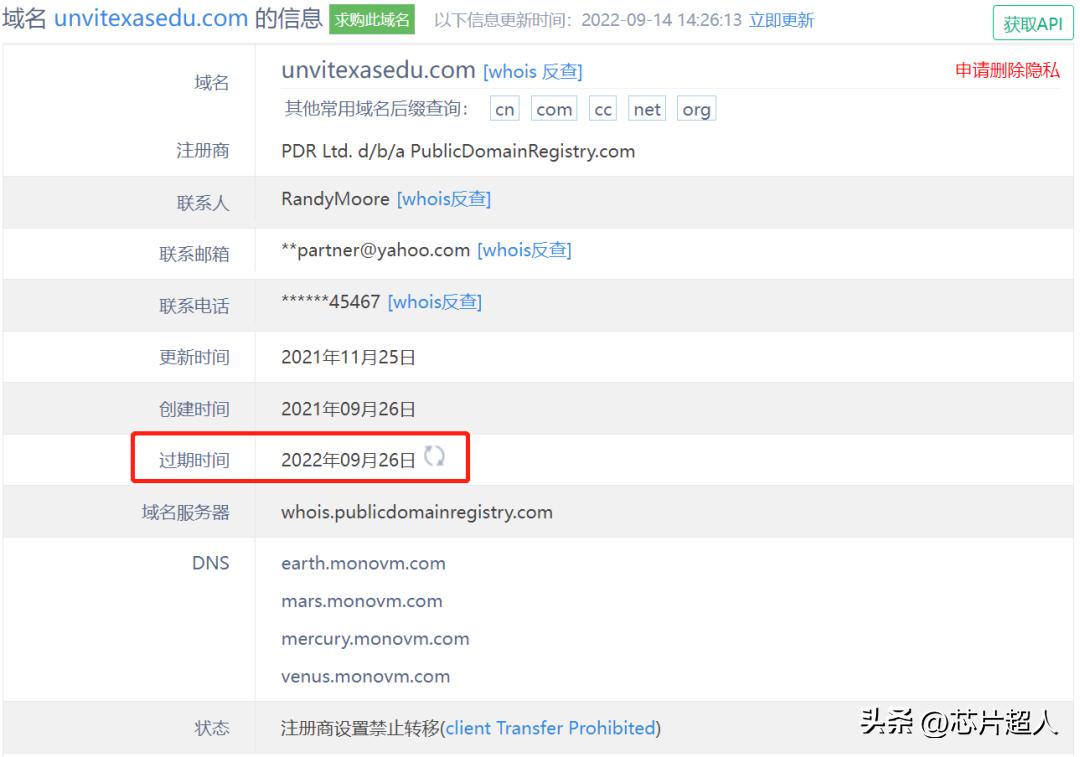Click whois反查 next to RandyMoore contact
This screenshot has height=757, width=1080.
point(444,199)
